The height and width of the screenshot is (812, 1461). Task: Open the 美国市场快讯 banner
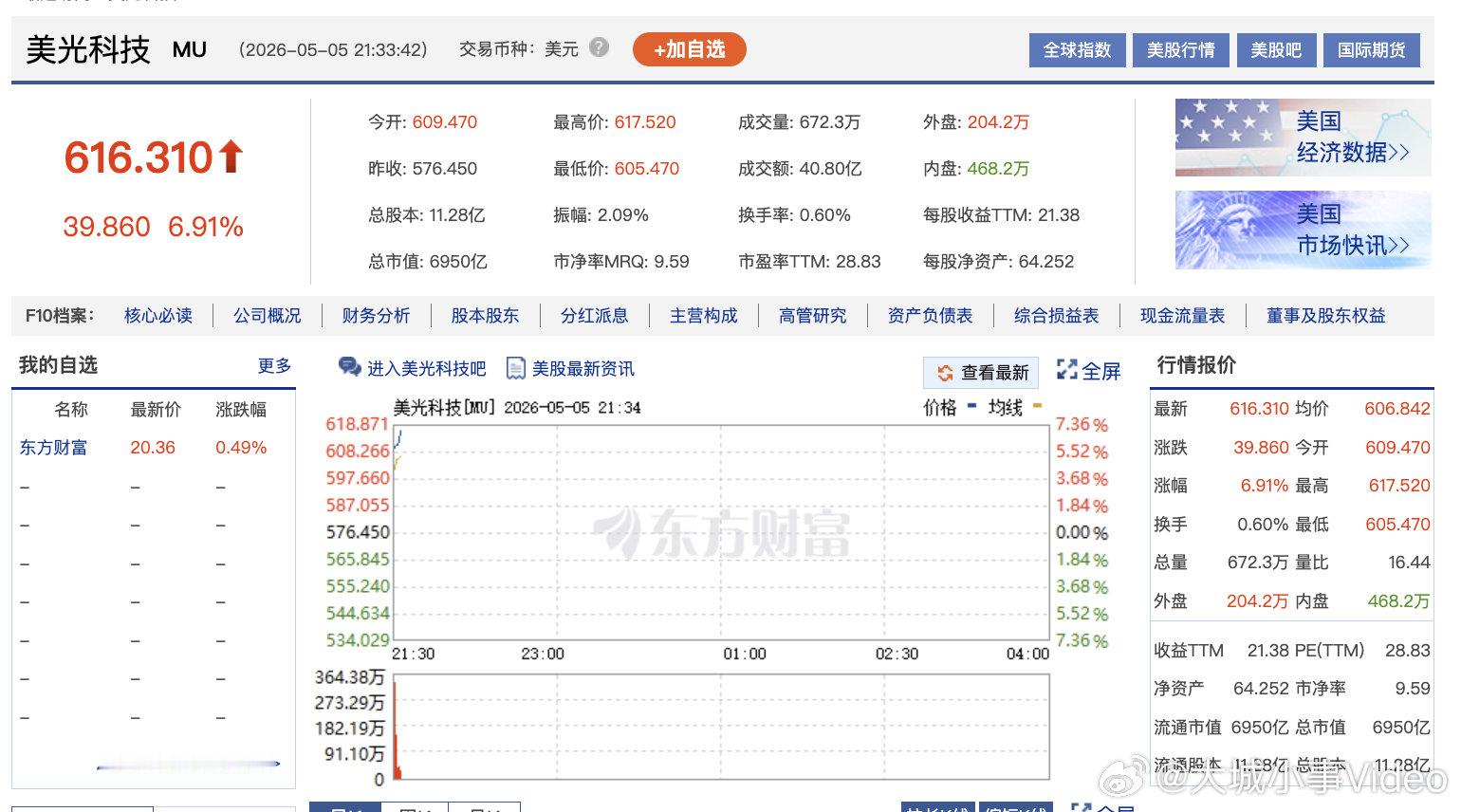[1303, 231]
